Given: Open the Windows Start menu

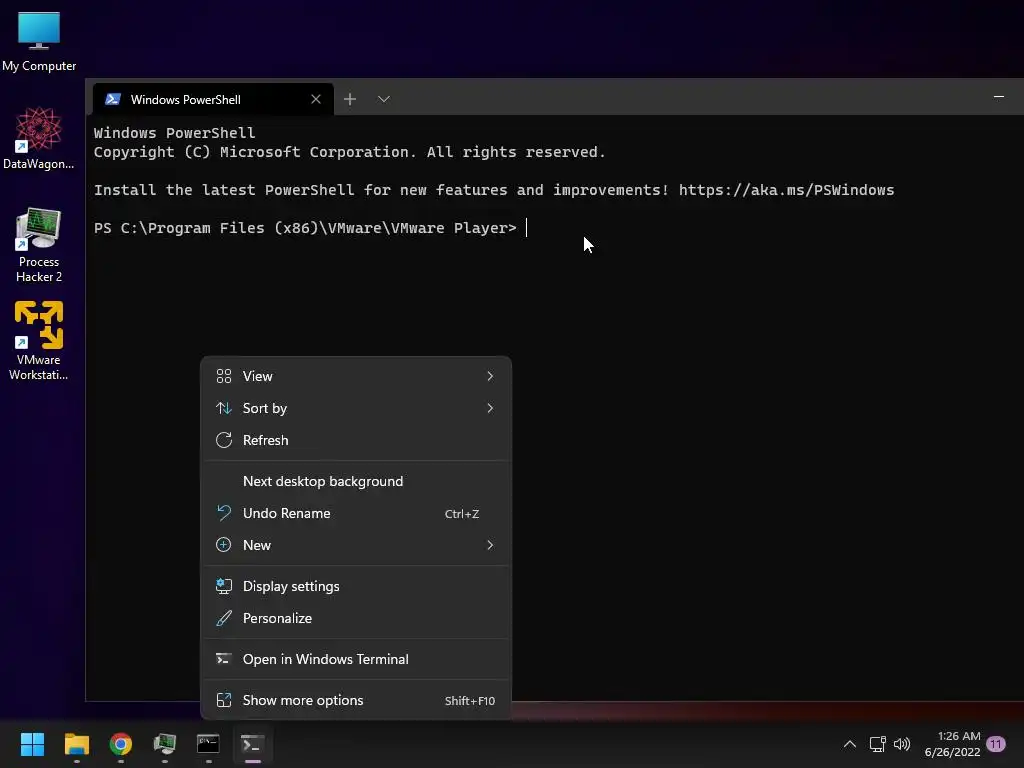Looking at the screenshot, I should tap(32, 744).
